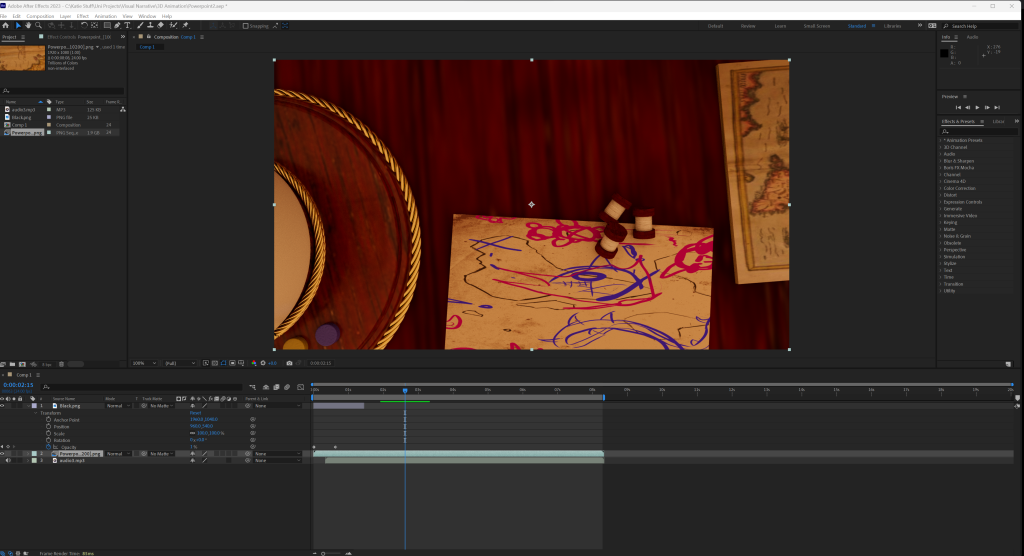This screenshot has width=1024, height=556.
Task: Toggle the Opacity stopwatch keyframing
Action: [48, 446]
